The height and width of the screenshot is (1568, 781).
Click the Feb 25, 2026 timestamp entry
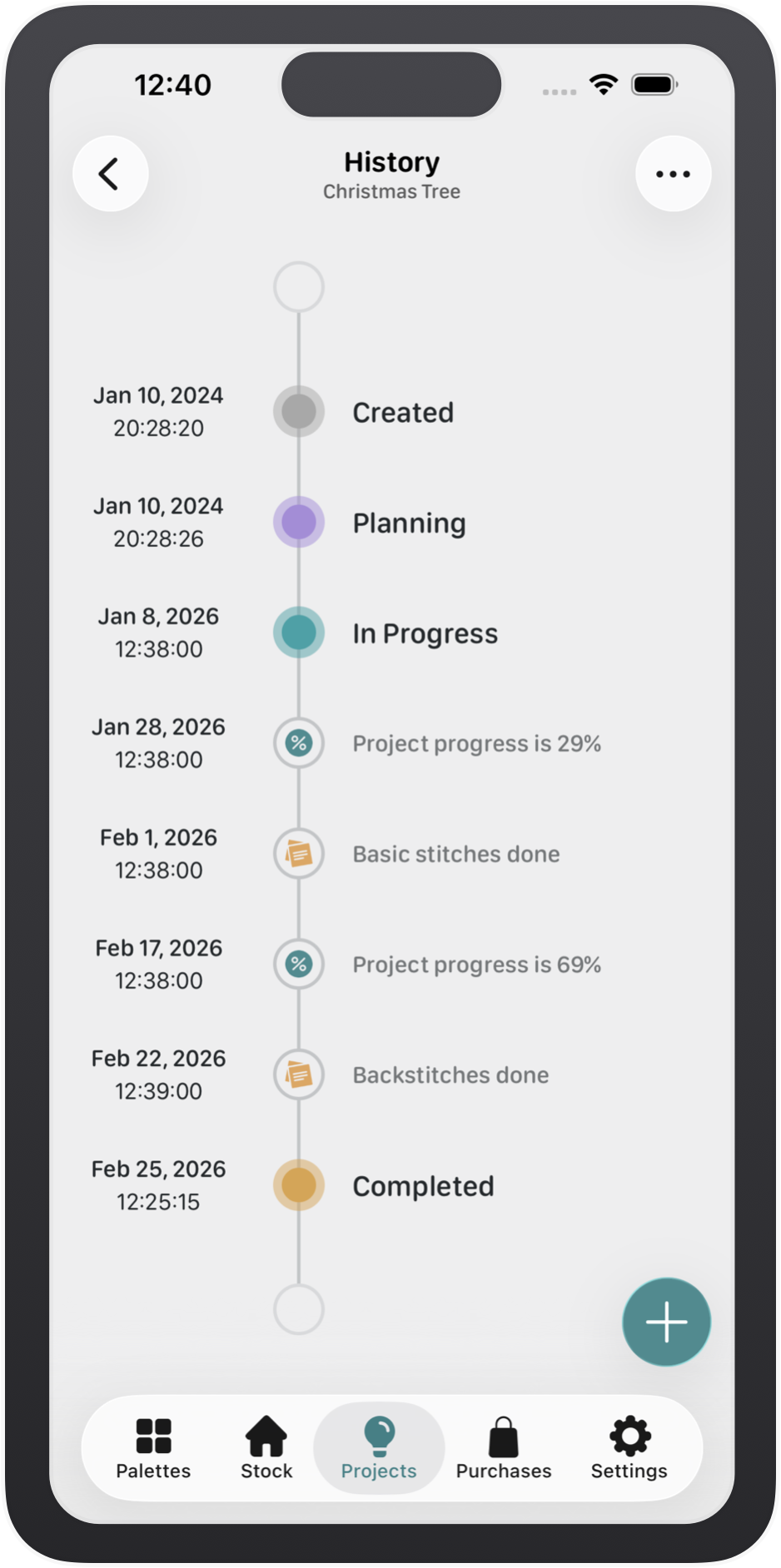click(x=157, y=1185)
